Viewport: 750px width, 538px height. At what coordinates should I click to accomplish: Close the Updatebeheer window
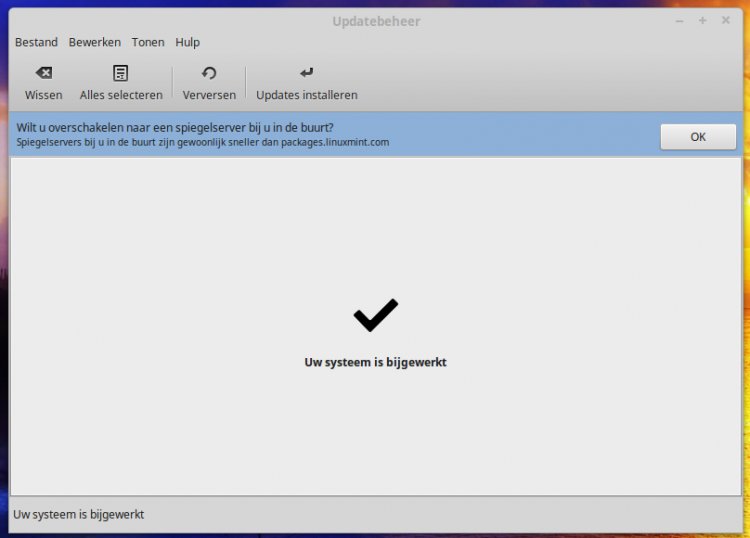(x=725, y=21)
